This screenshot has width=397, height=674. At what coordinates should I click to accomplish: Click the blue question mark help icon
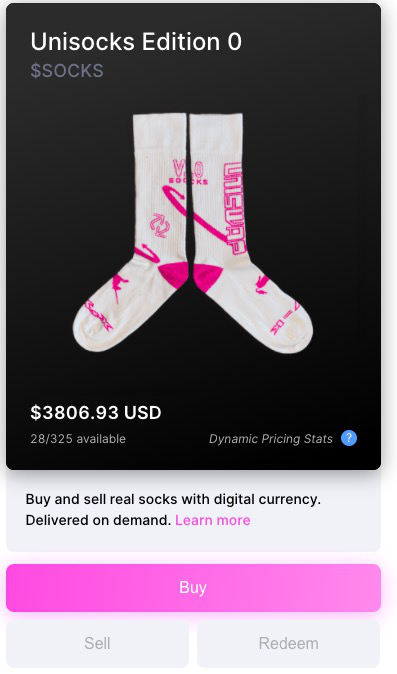coord(349,438)
